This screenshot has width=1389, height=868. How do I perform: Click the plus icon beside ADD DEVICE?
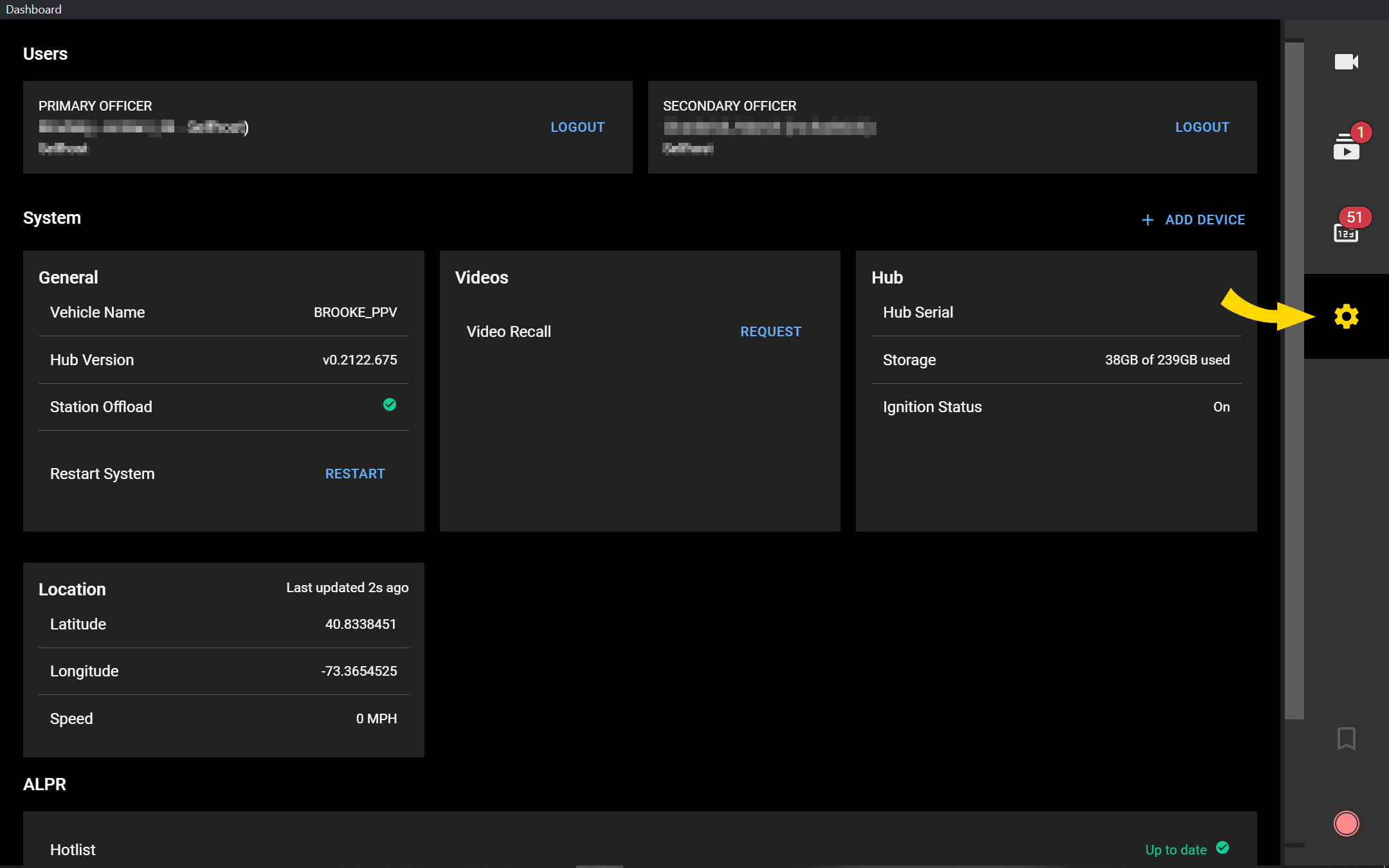point(1148,219)
